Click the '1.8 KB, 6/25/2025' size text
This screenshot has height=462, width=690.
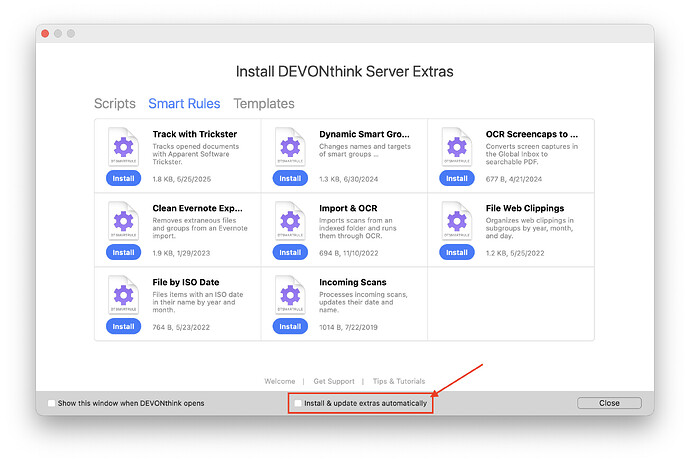coord(181,179)
